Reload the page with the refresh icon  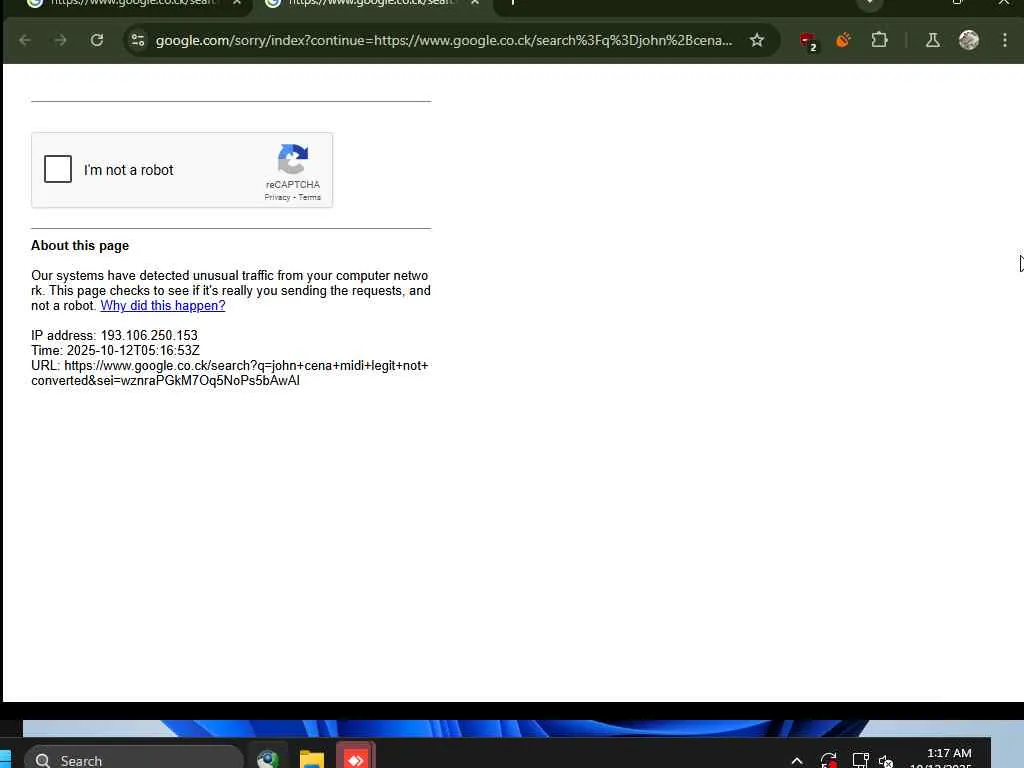[97, 40]
